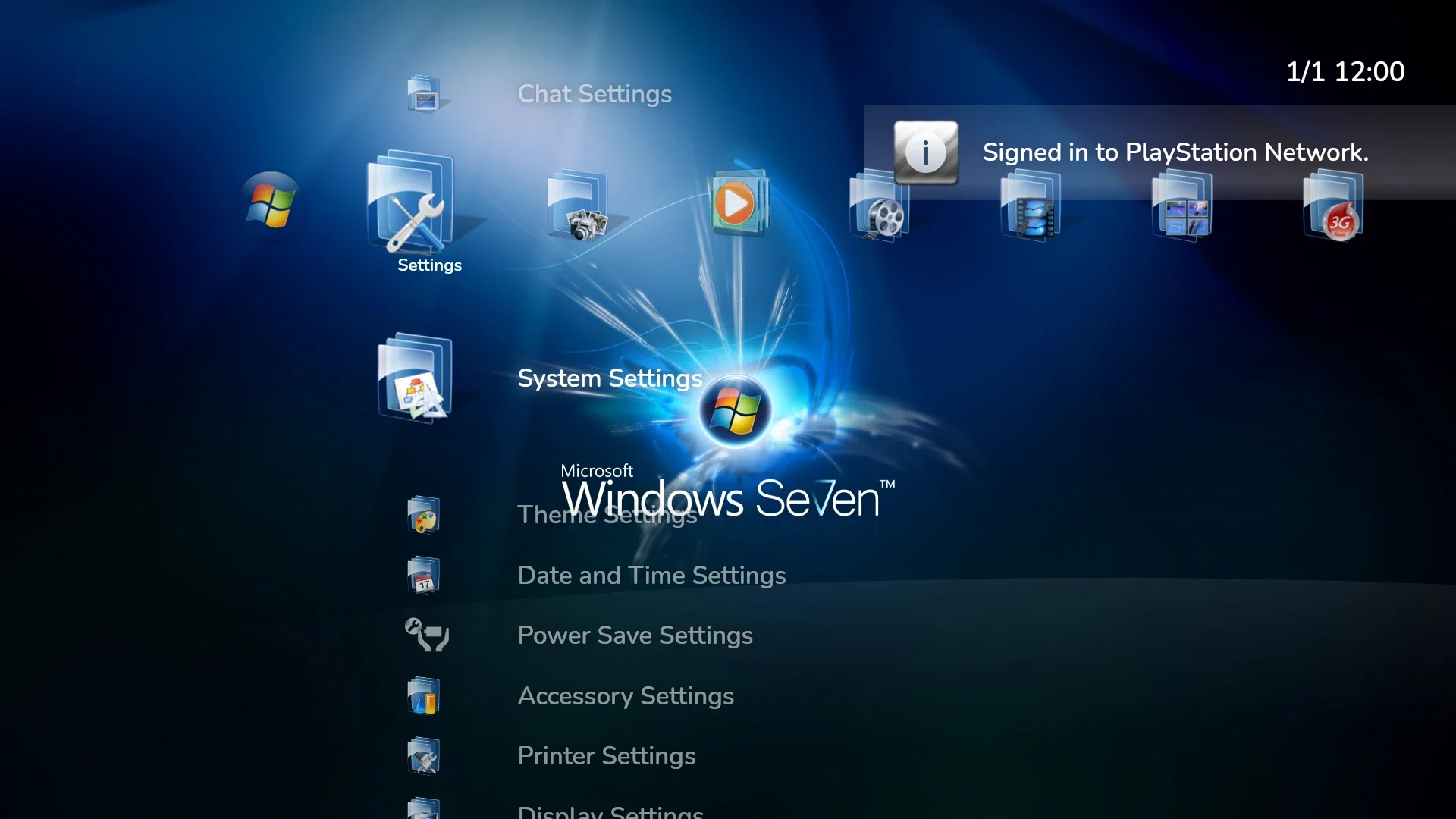
Task: Click the Chat Settings icon
Action: [424, 94]
